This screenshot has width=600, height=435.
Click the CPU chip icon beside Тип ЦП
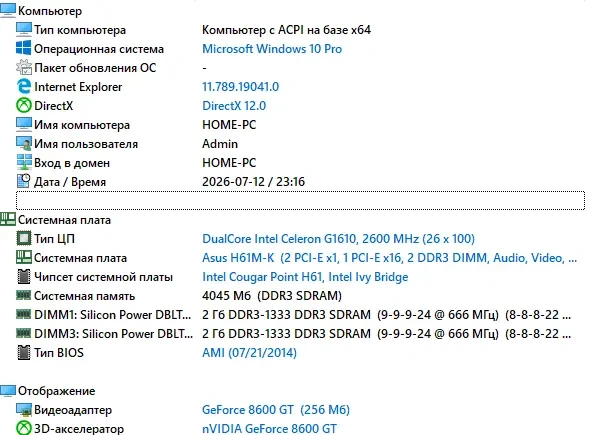(23, 238)
